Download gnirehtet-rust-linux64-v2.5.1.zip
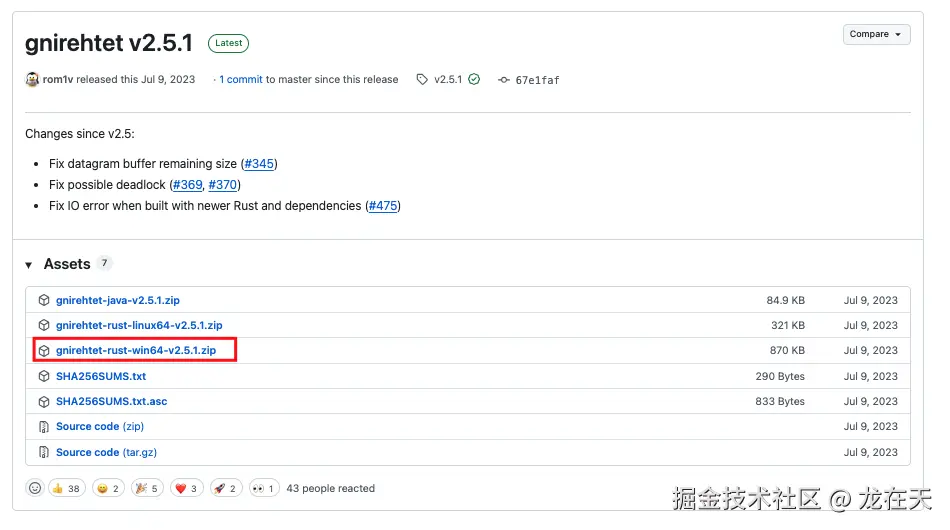 point(139,325)
